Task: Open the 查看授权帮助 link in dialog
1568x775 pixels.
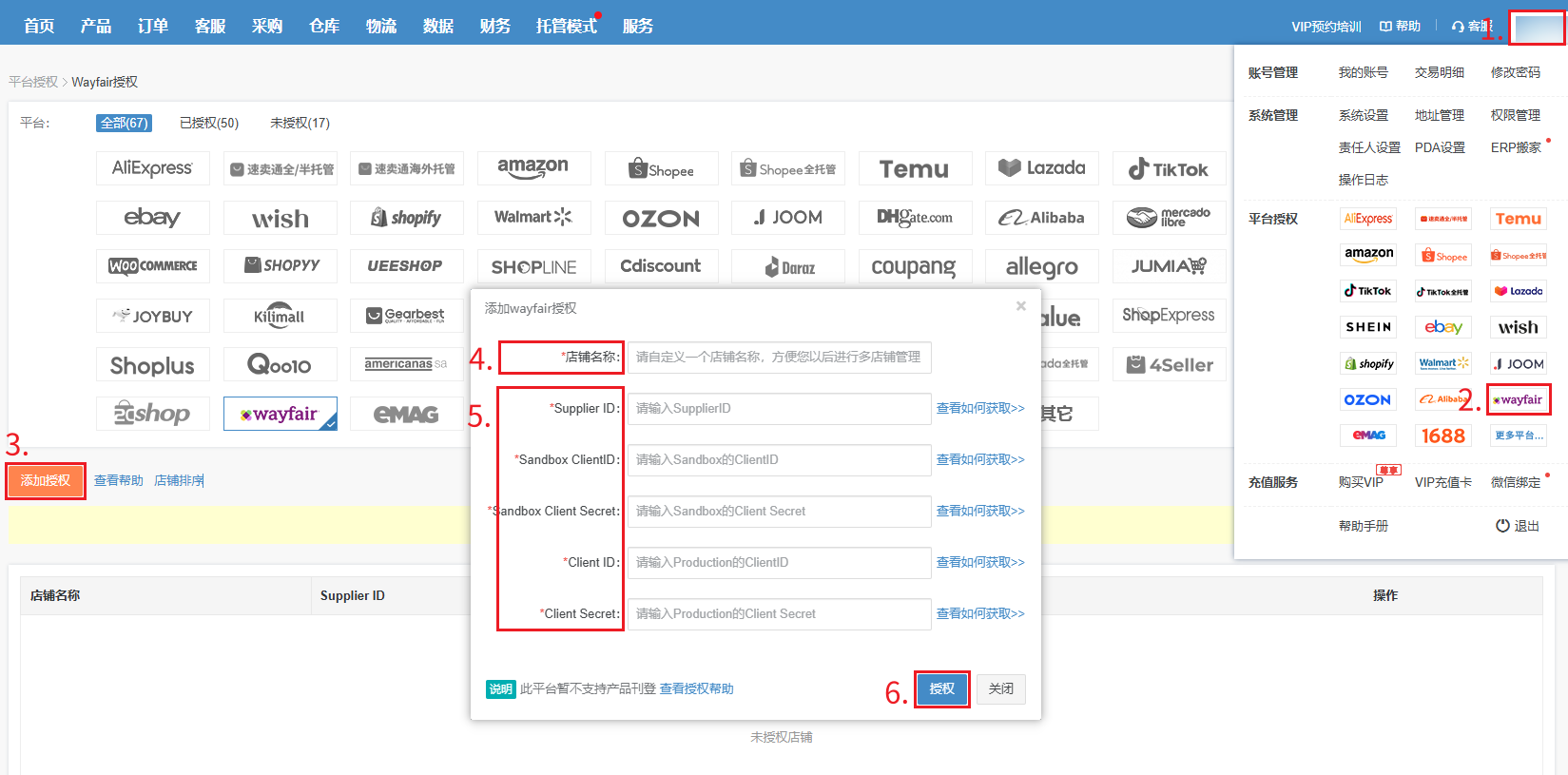Action: coord(697,688)
